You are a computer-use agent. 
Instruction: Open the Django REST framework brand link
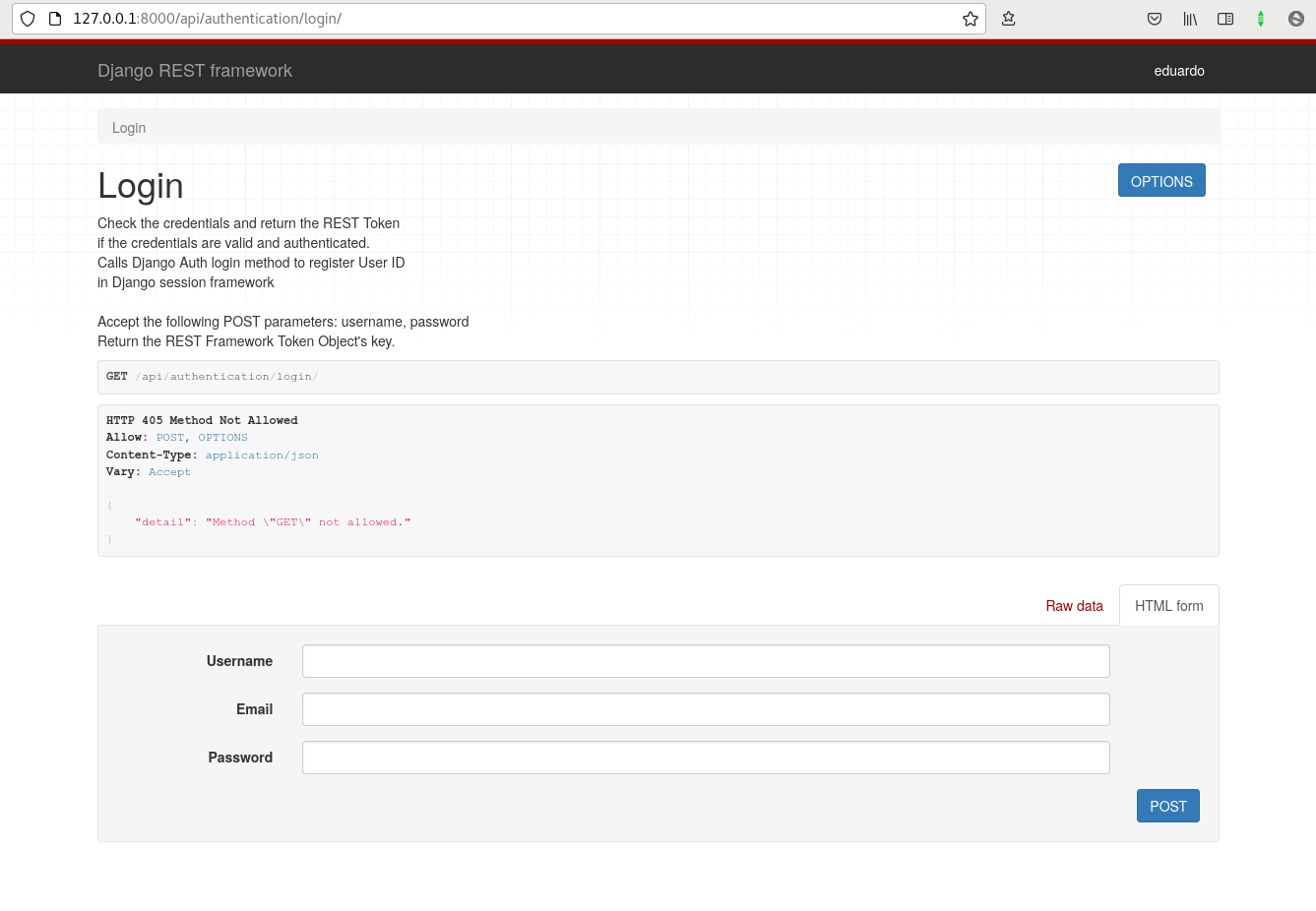(195, 71)
